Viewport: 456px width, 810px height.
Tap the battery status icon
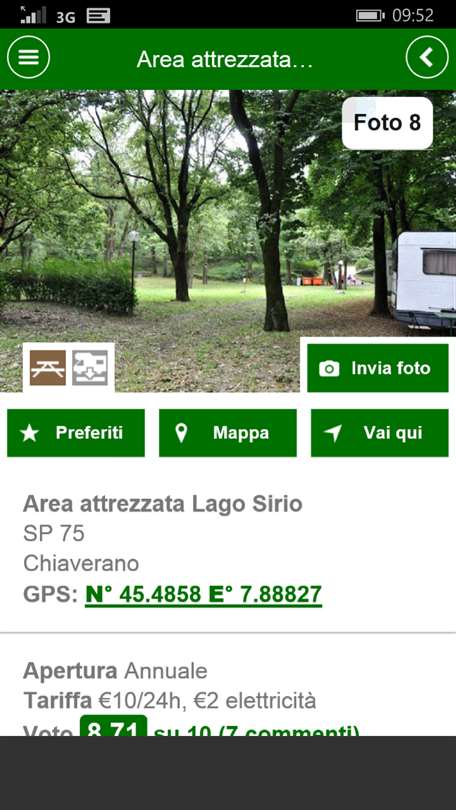(370, 15)
